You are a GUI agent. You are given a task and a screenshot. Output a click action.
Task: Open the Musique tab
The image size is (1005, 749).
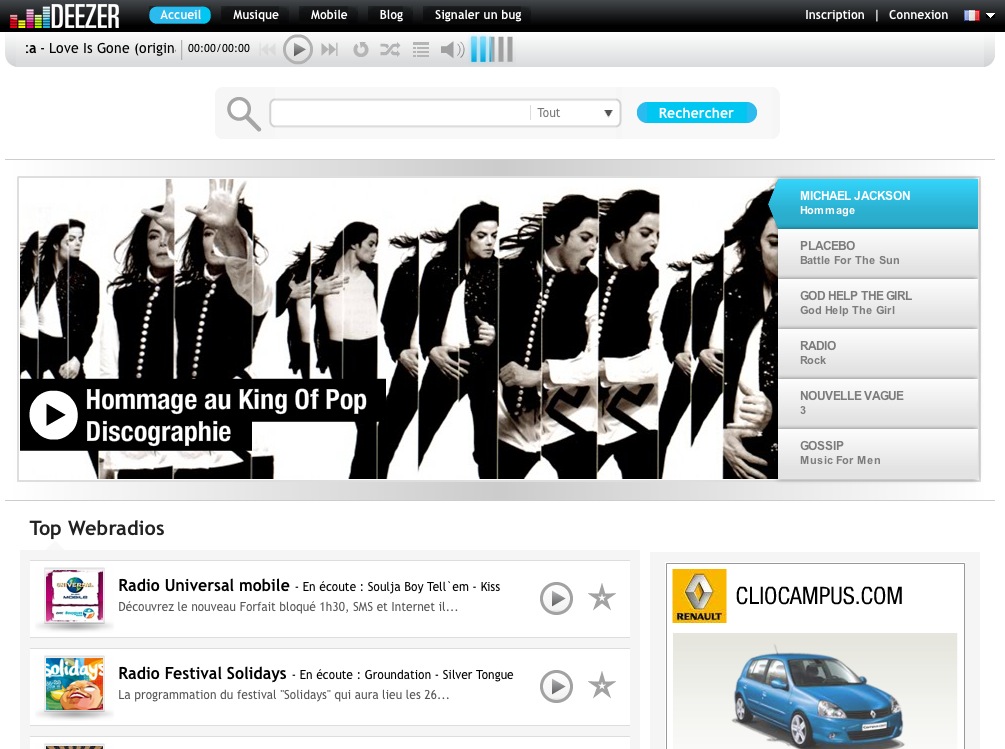click(256, 15)
